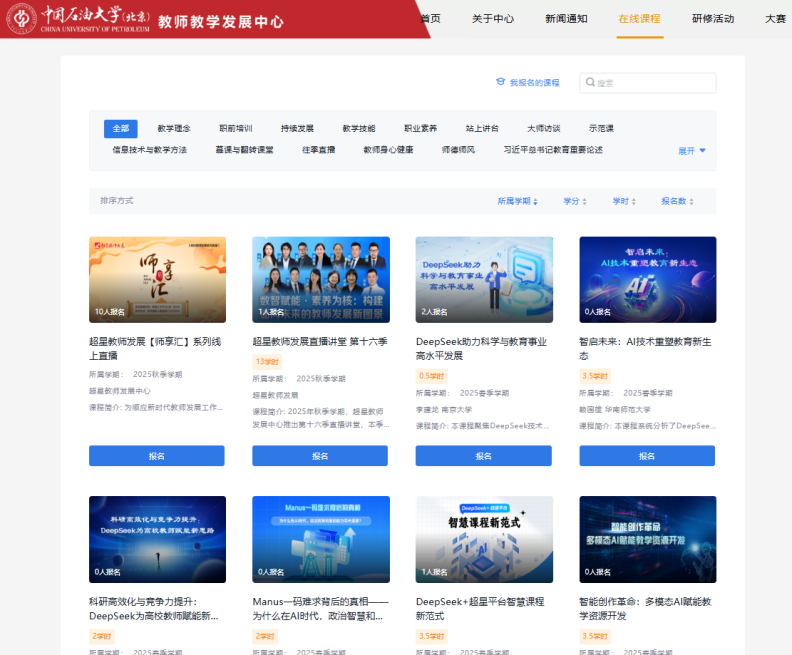
Task: Filter courses by 师德师风
Action: (458, 150)
